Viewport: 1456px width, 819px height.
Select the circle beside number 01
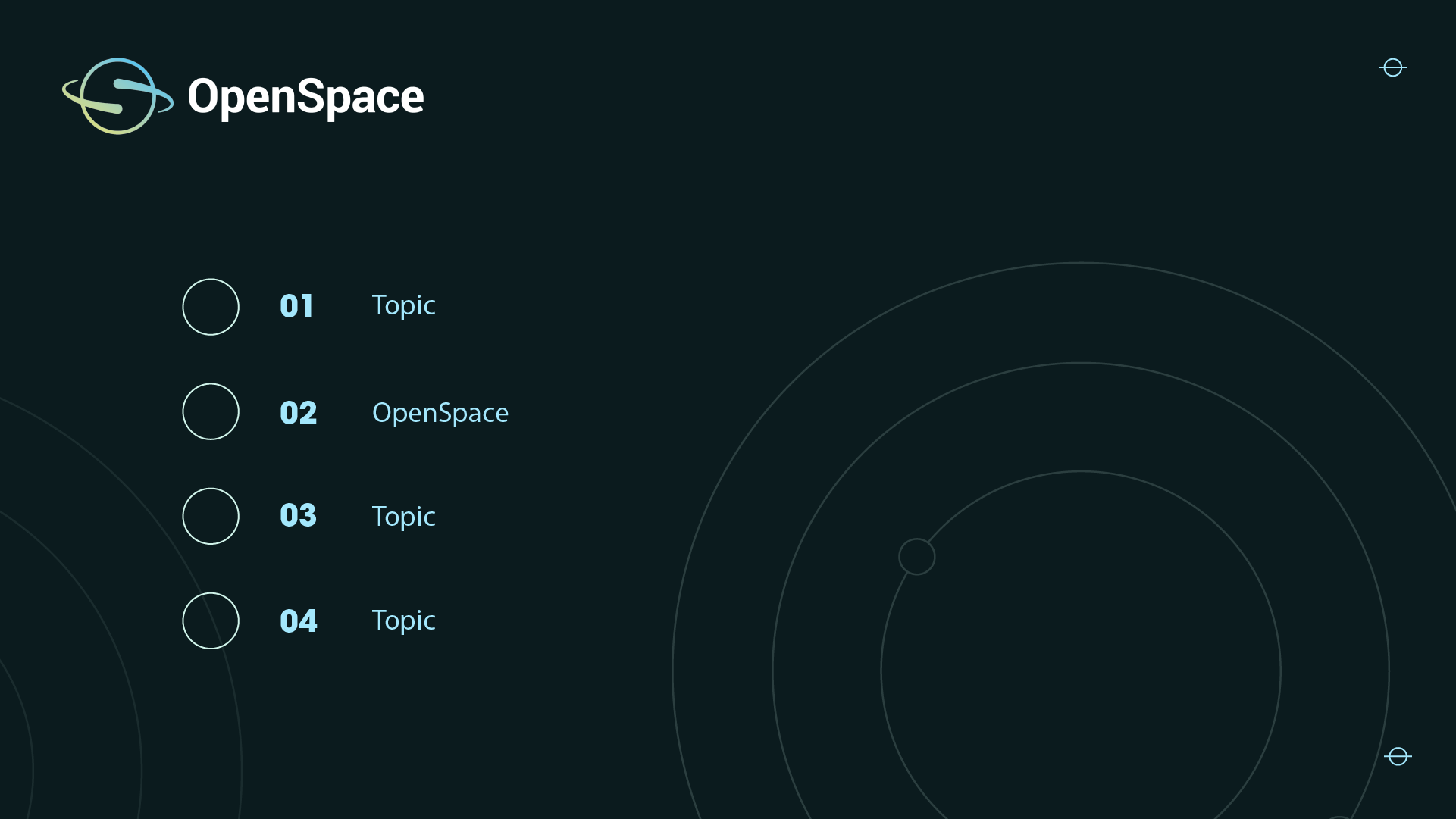pos(211,307)
